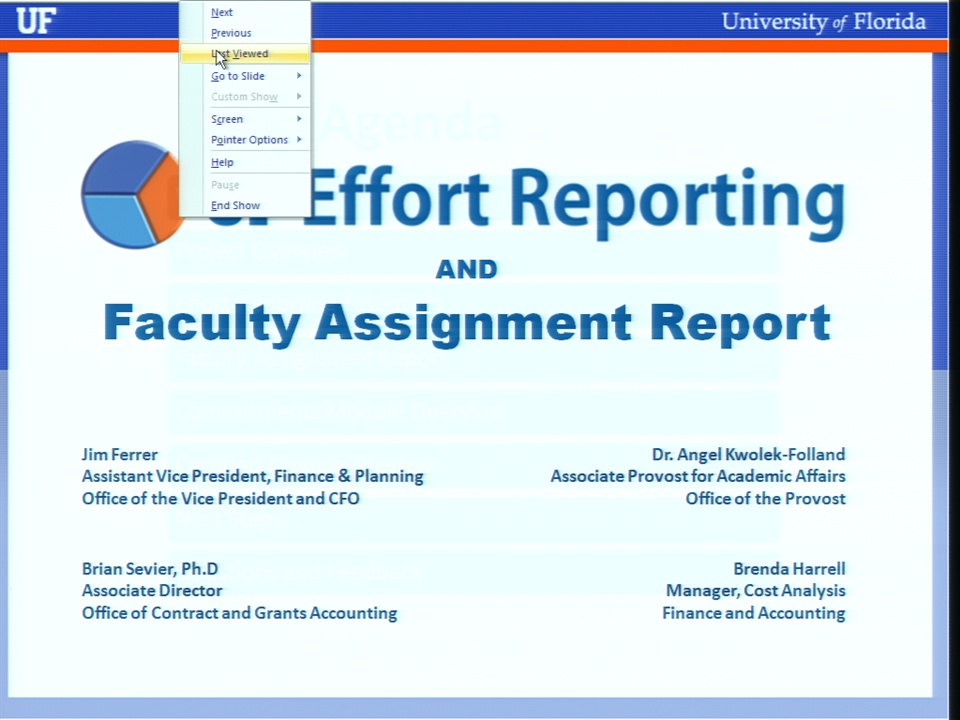Click the Associate Director line
960x720 pixels.
[x=152, y=591]
